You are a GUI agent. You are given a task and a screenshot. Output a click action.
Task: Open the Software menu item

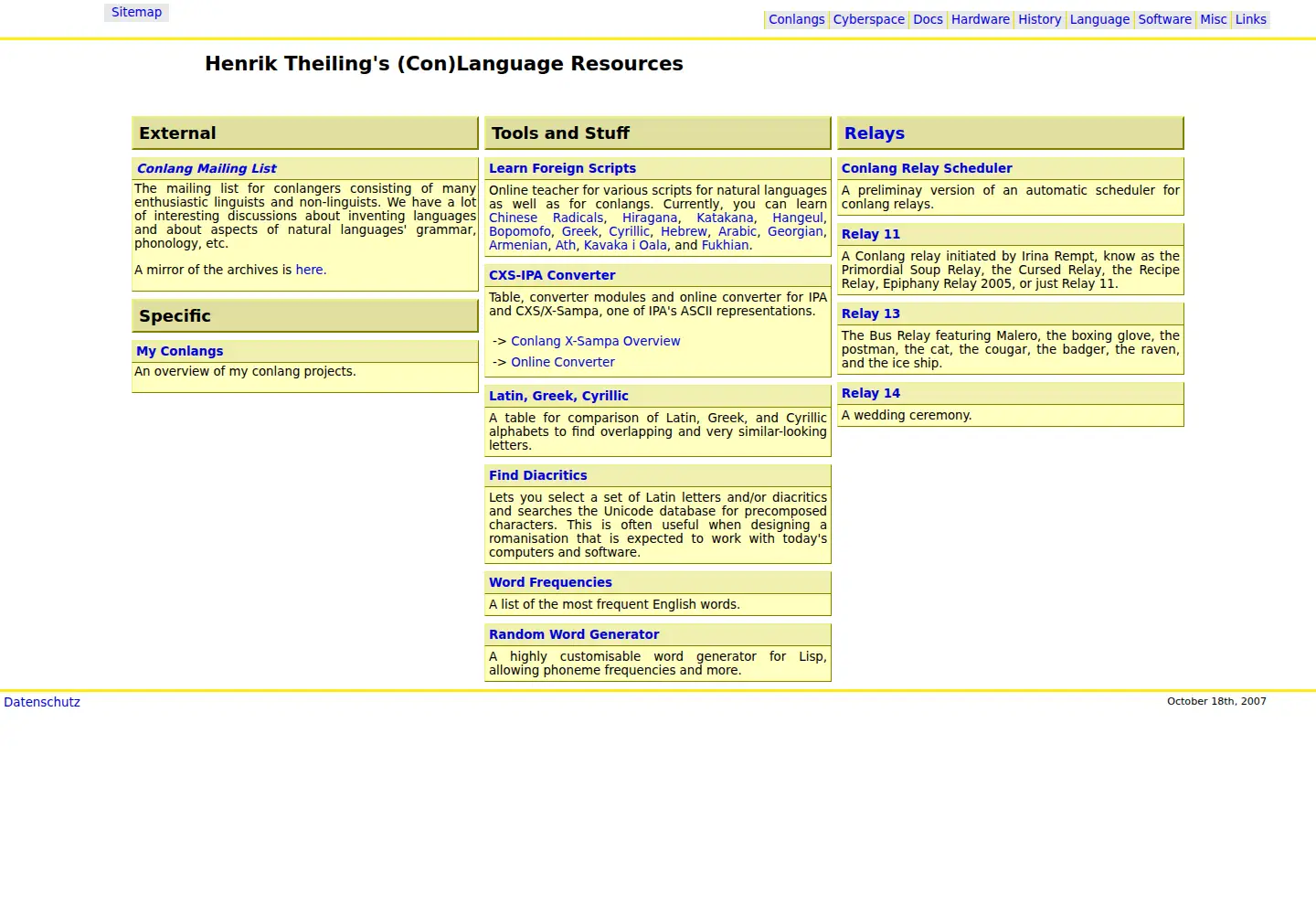point(1164,19)
